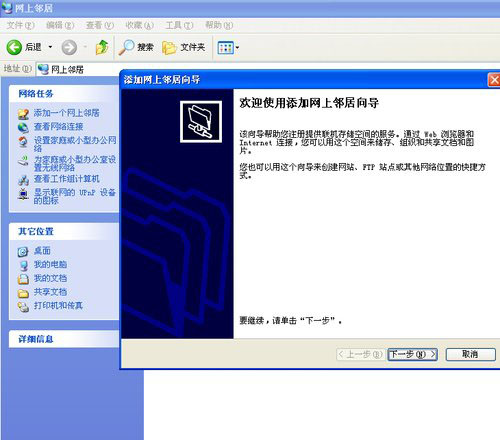
Task: Click the 查看网络连接 globe icon
Action: click(x=23, y=127)
